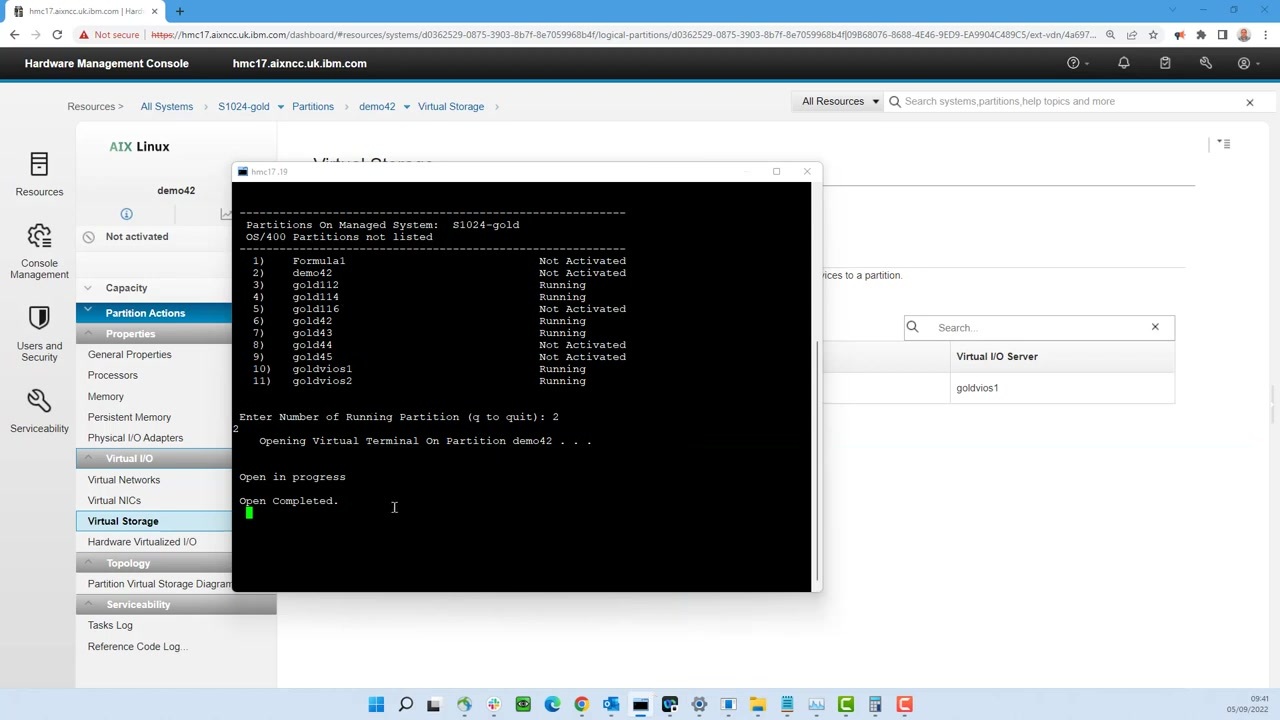Clear the Virtual Storage table search
The width and height of the screenshot is (1280, 720).
[x=1155, y=327]
